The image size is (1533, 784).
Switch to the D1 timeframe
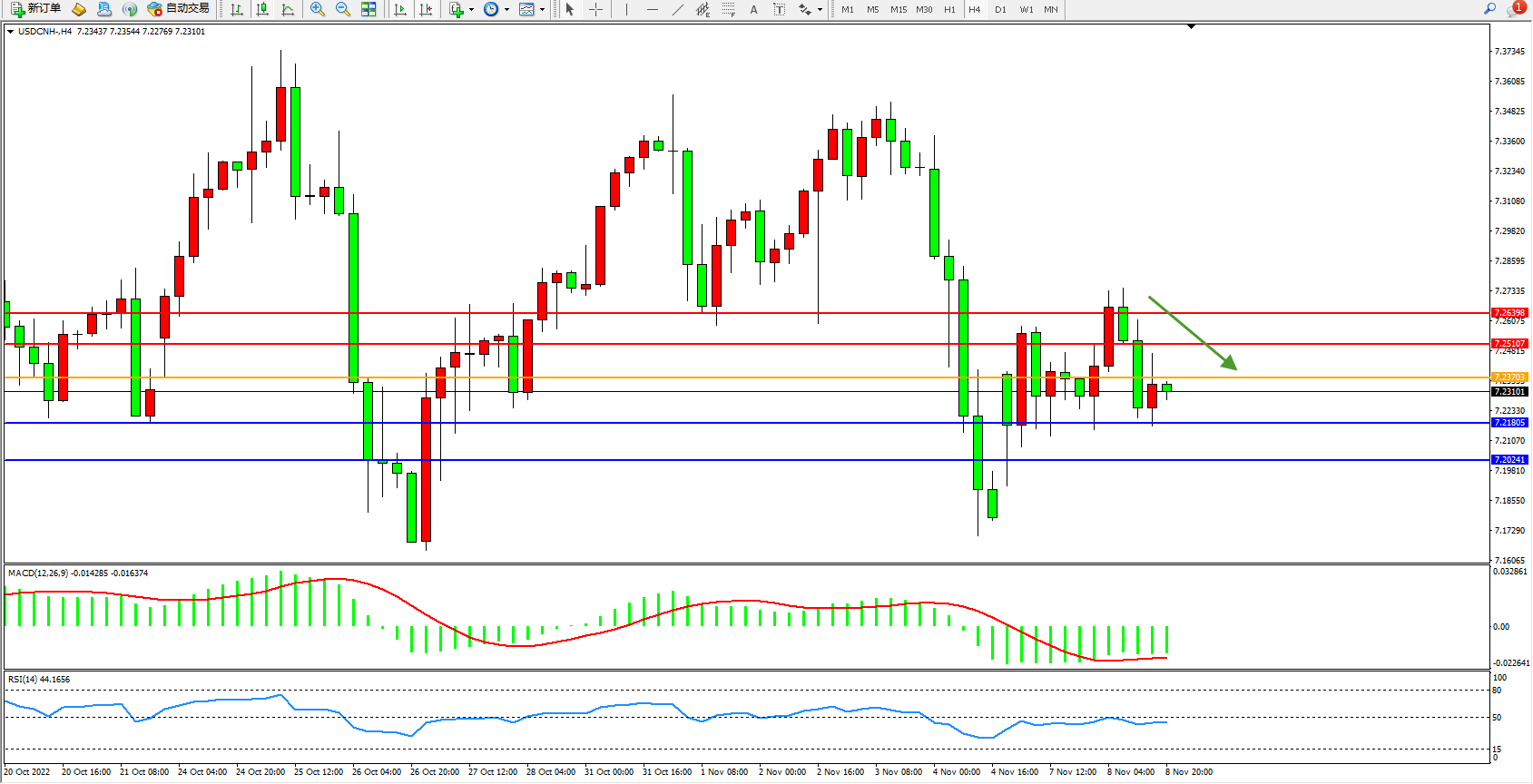(x=1000, y=9)
